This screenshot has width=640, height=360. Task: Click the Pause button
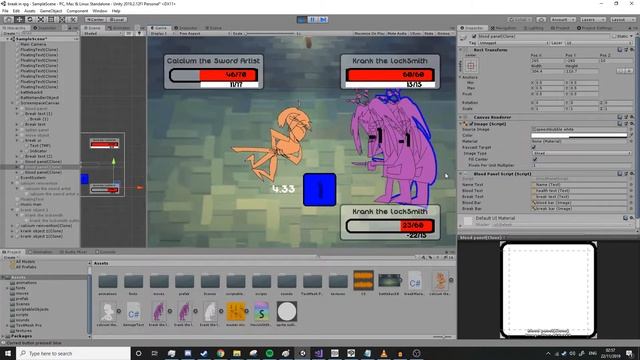(x=313, y=19)
